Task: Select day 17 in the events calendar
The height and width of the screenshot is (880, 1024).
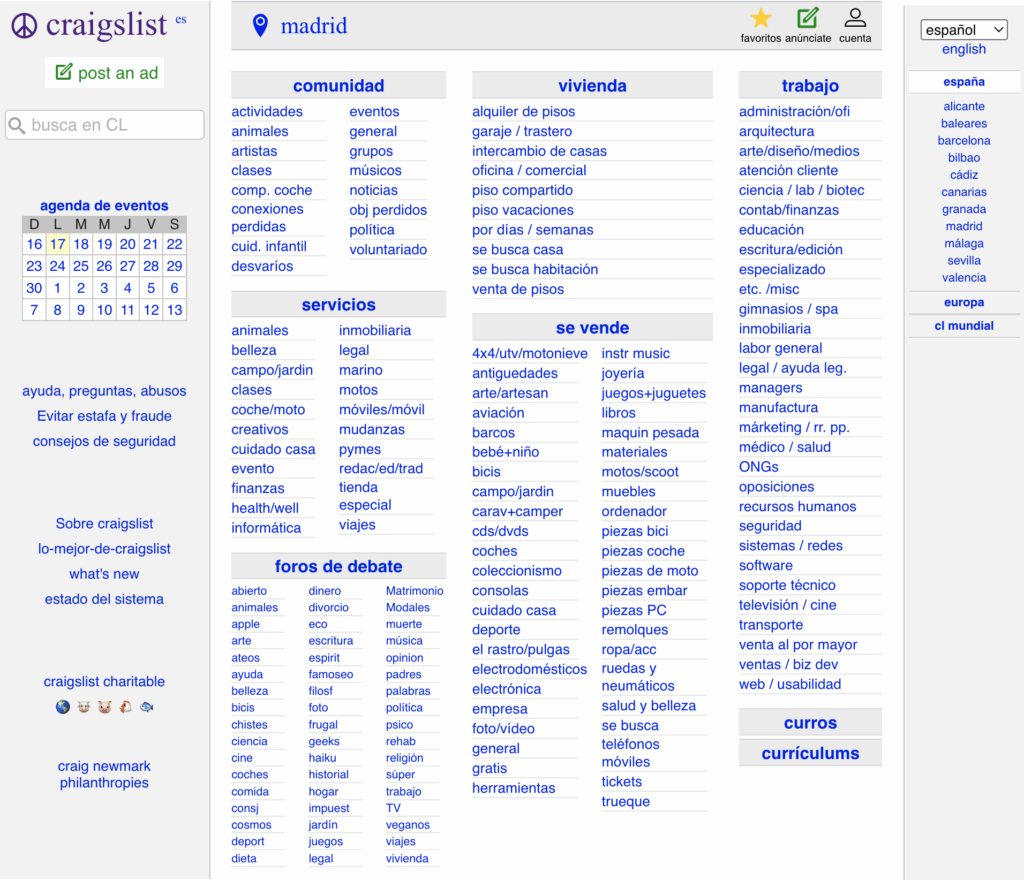Action: [58, 244]
